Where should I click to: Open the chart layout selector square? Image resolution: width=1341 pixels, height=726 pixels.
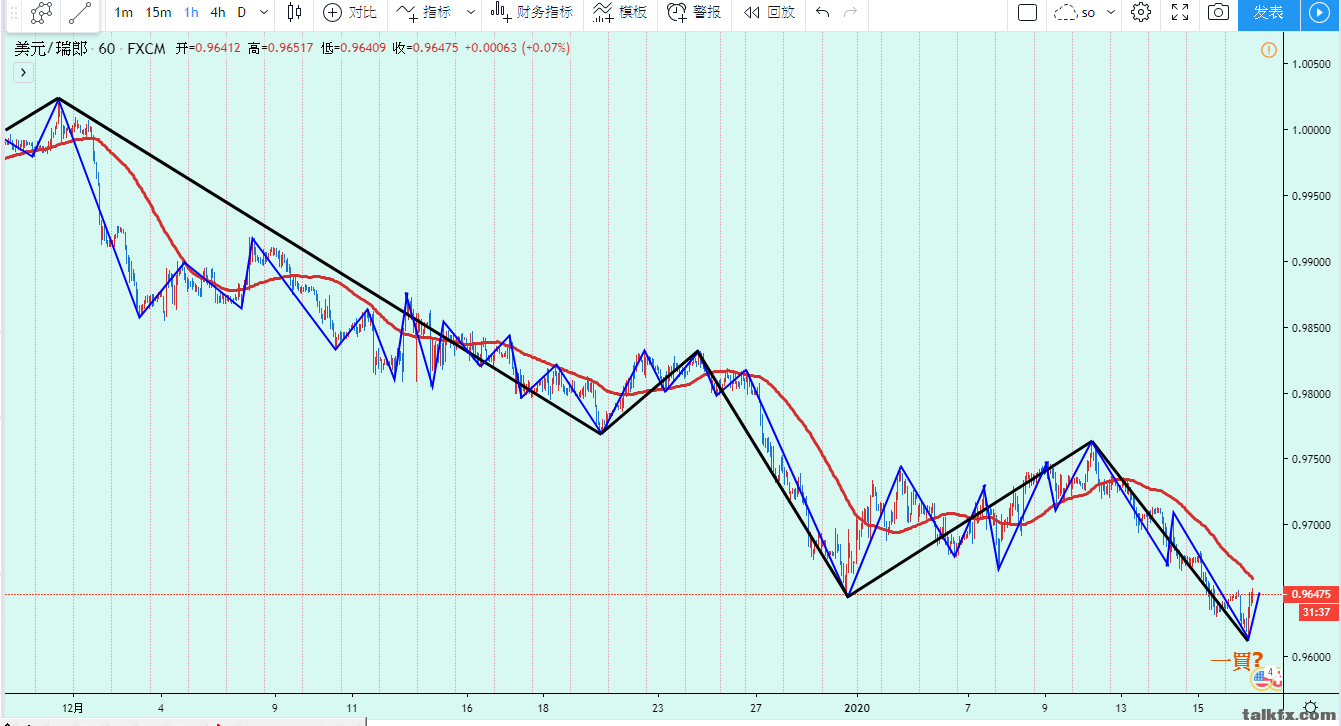click(1027, 12)
